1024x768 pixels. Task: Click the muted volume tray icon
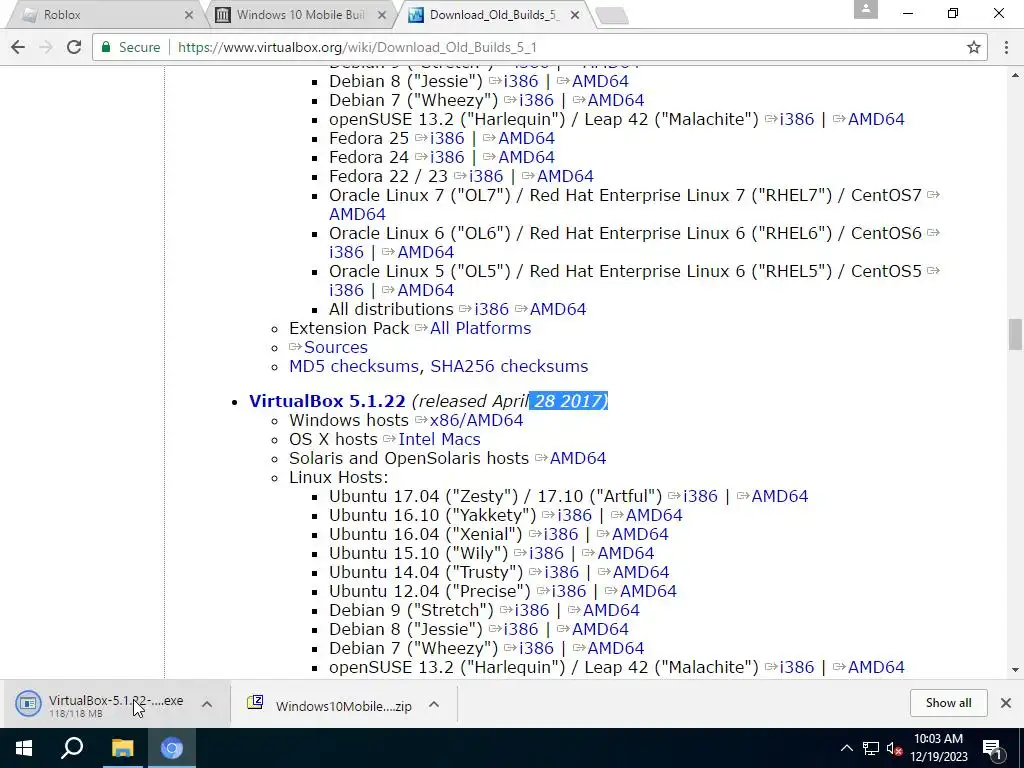pos(894,748)
